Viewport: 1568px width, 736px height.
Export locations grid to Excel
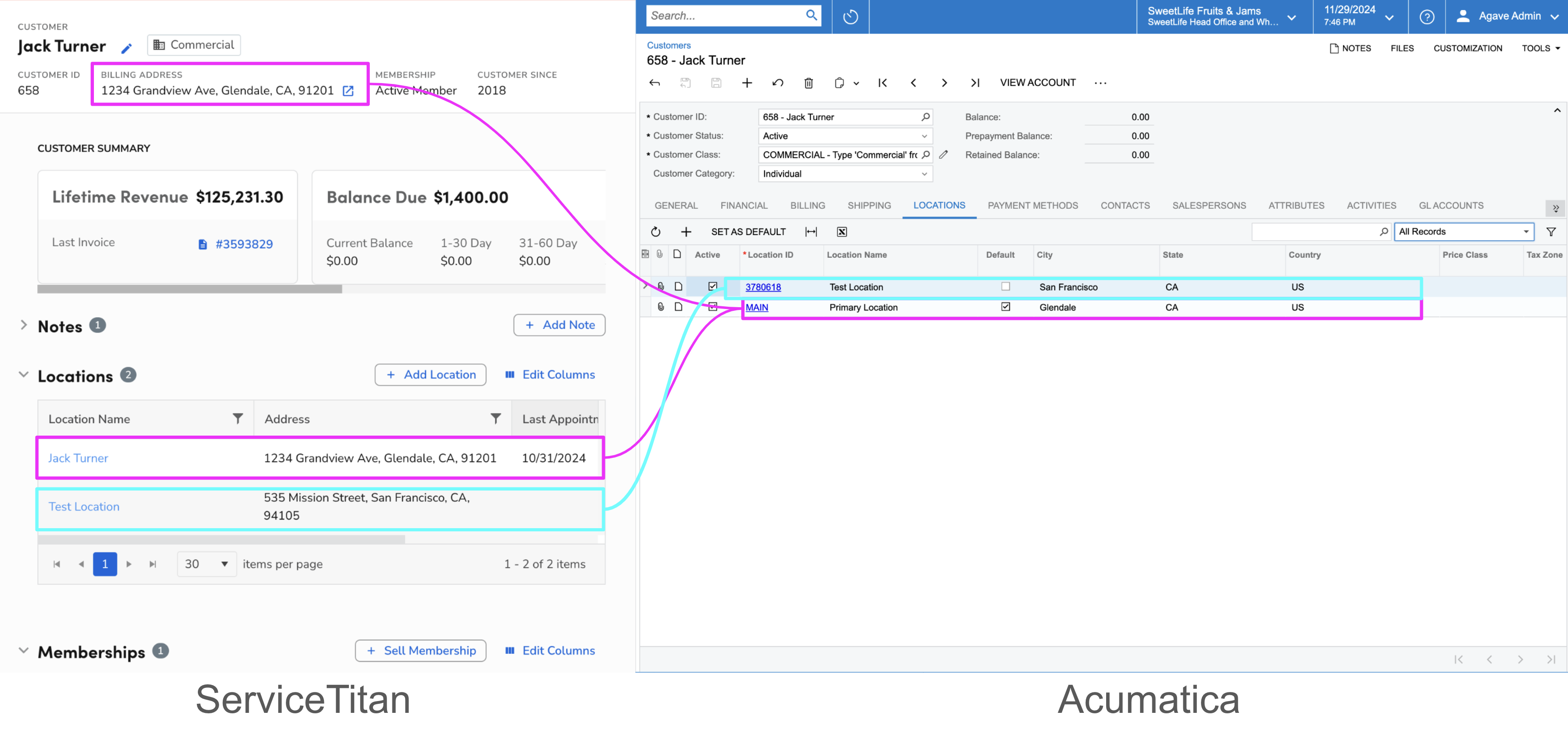point(842,232)
